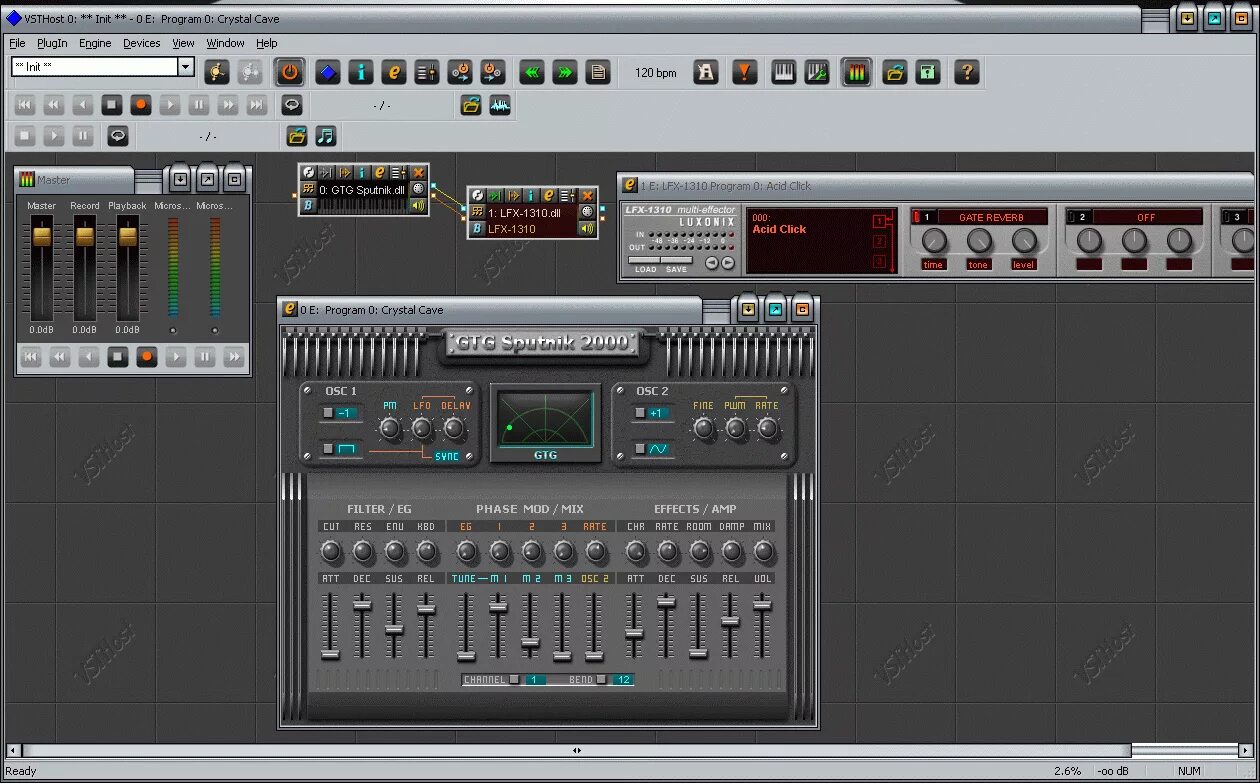
Task: Select previous program with green left arrows
Action: [x=532, y=72]
